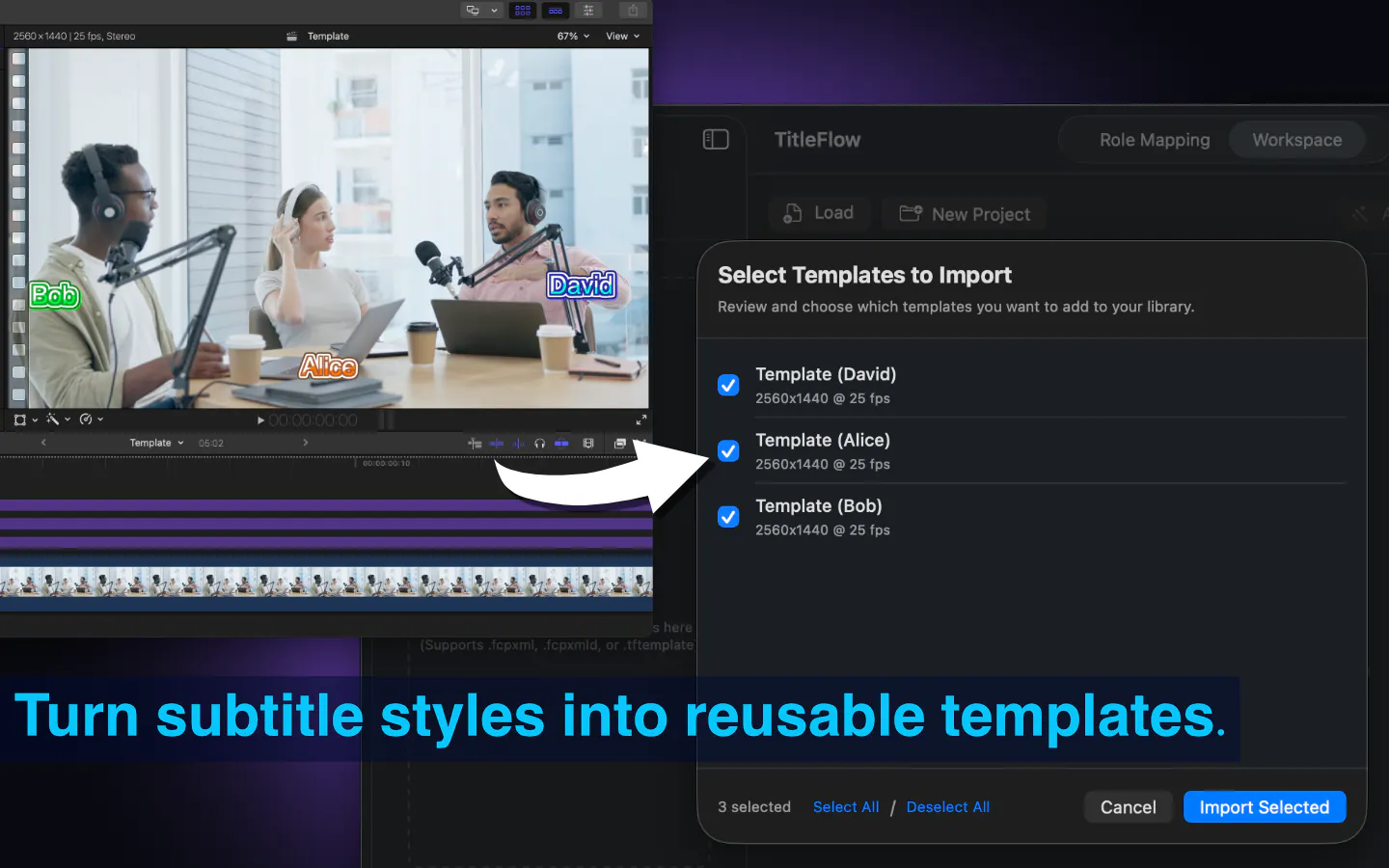Go back with timeline history left arrow

point(43,443)
